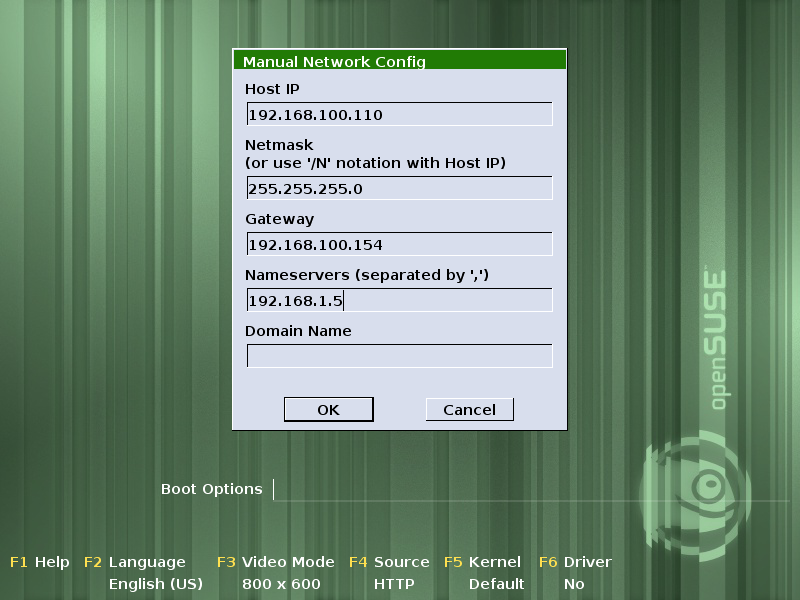This screenshot has width=800, height=600.
Task: Change the 800 x 600 resolution value
Action: 281,583
